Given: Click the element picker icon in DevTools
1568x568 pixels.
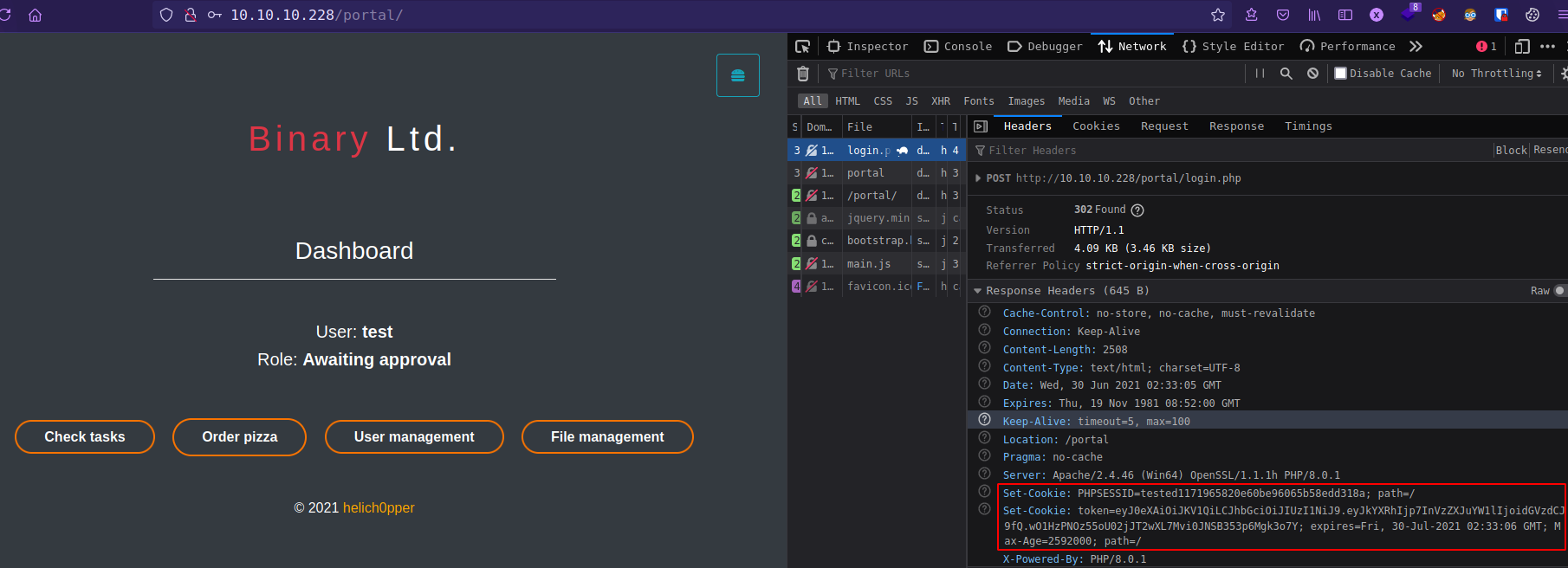Looking at the screenshot, I should click(803, 47).
